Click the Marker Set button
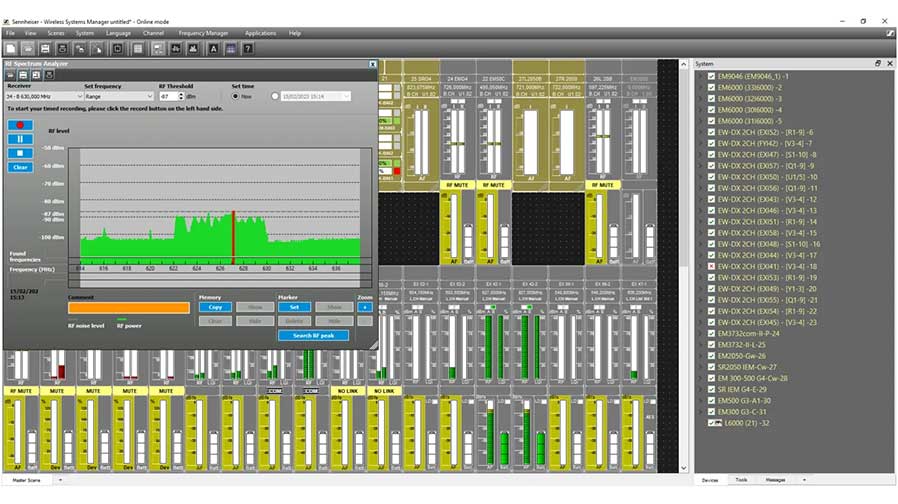898x504 pixels. click(x=294, y=307)
